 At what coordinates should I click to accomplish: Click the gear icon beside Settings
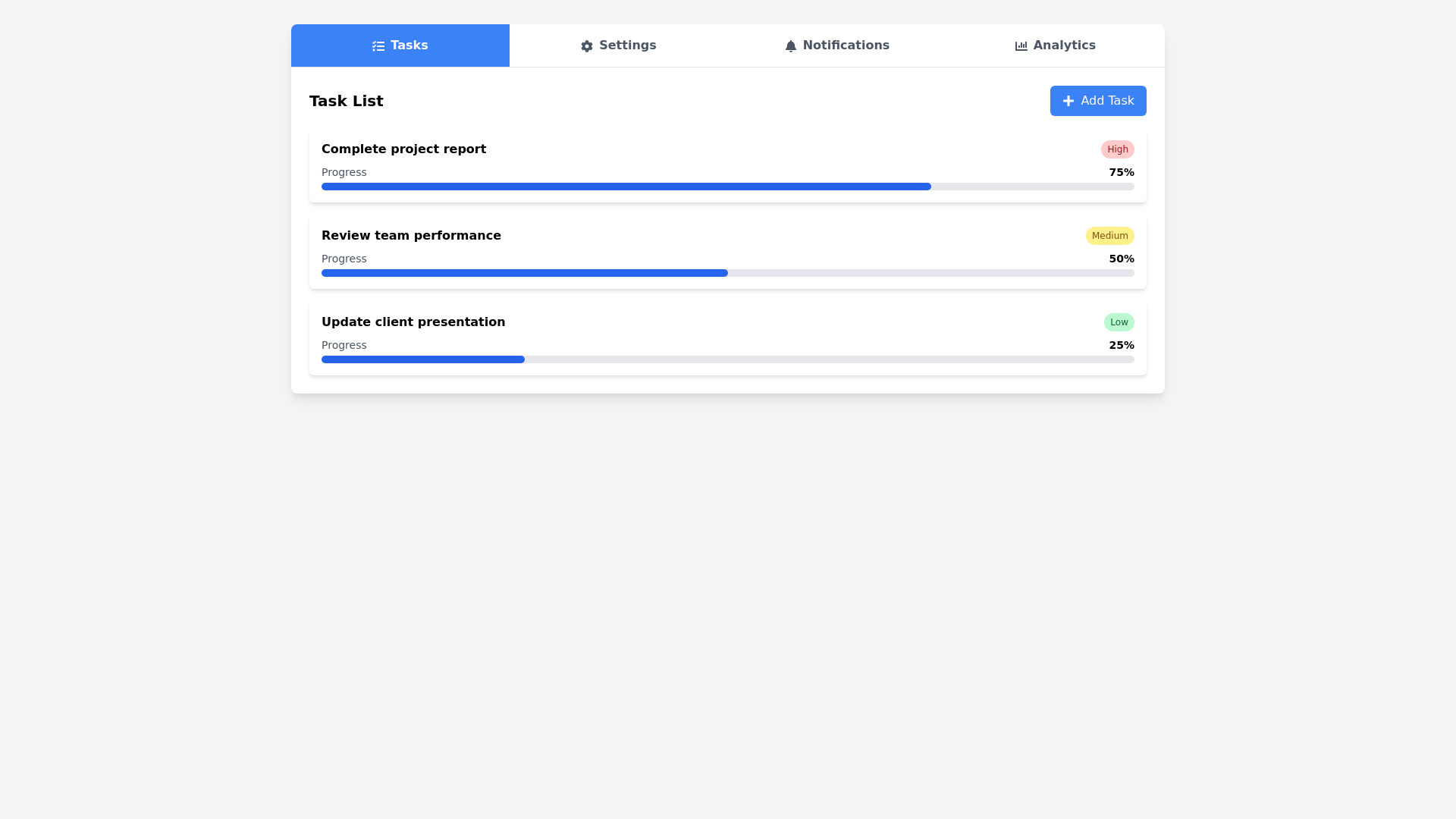pos(587,46)
